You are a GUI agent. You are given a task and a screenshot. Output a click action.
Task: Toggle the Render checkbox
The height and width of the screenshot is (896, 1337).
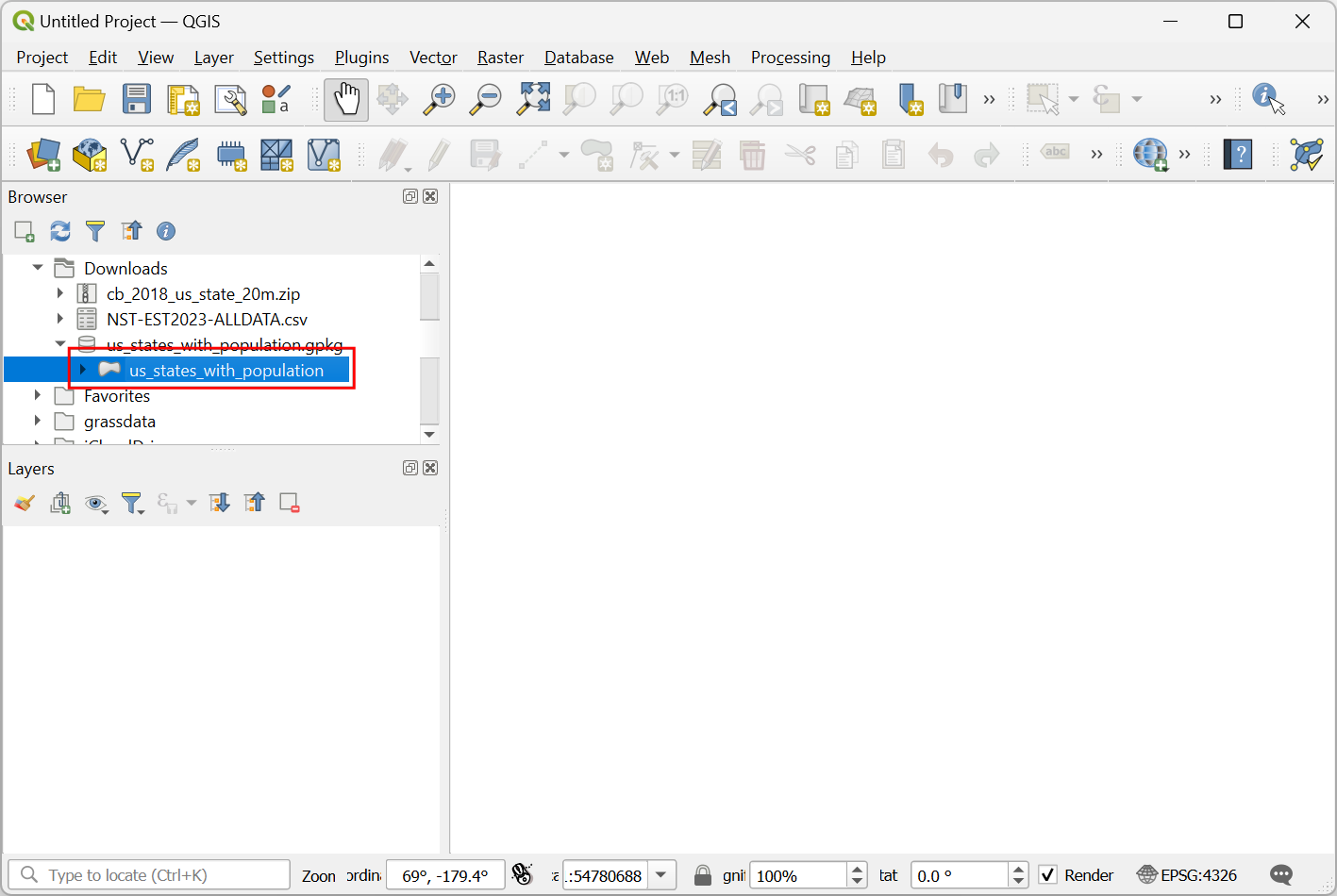pos(1047,875)
